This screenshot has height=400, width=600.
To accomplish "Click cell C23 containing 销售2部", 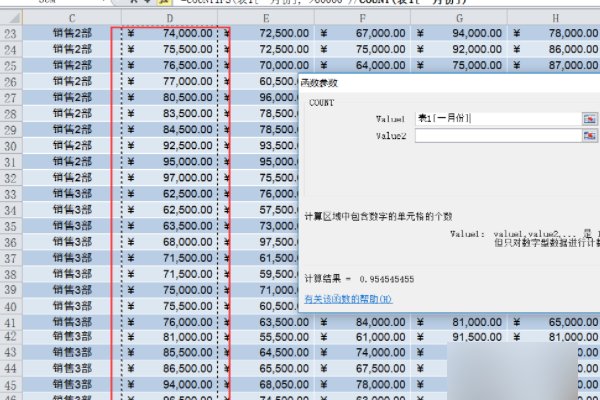I will 72,33.
